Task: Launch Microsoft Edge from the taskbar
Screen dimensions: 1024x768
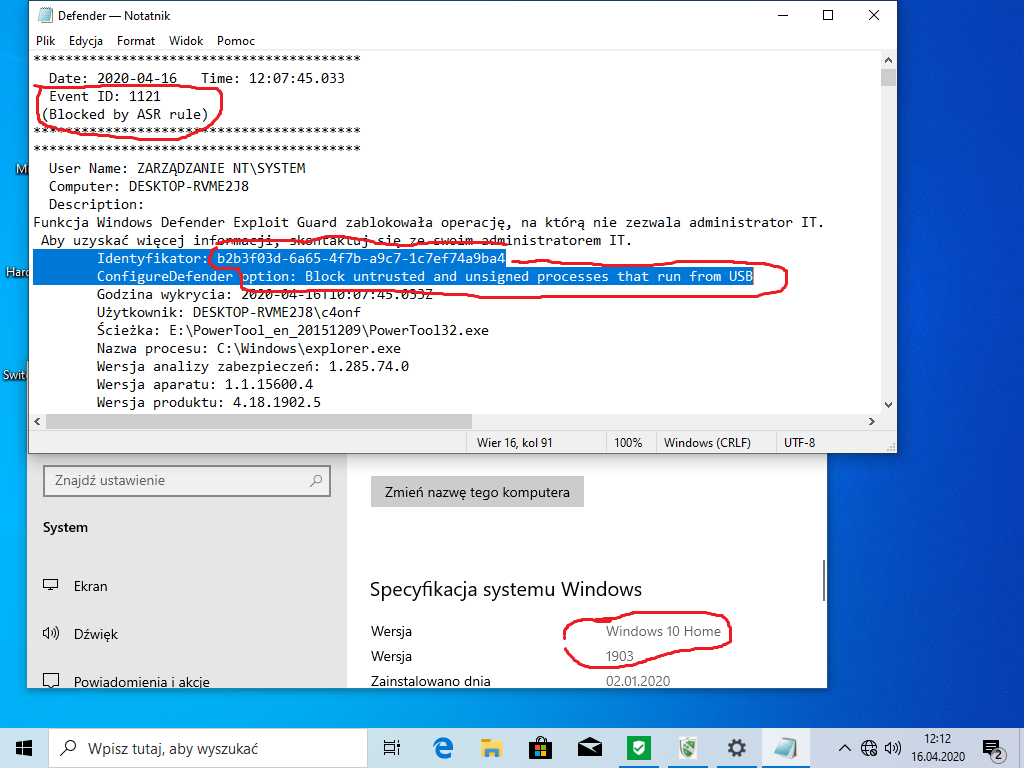Action: point(443,748)
